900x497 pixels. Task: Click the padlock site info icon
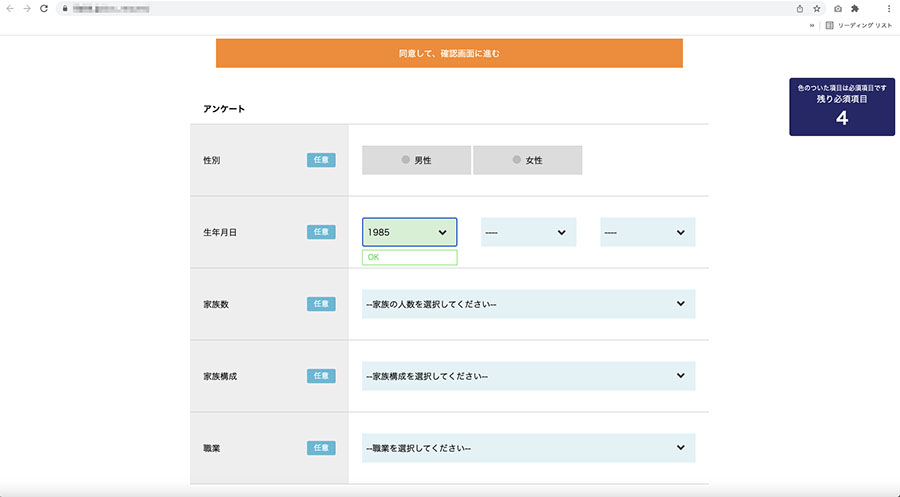coord(64,8)
